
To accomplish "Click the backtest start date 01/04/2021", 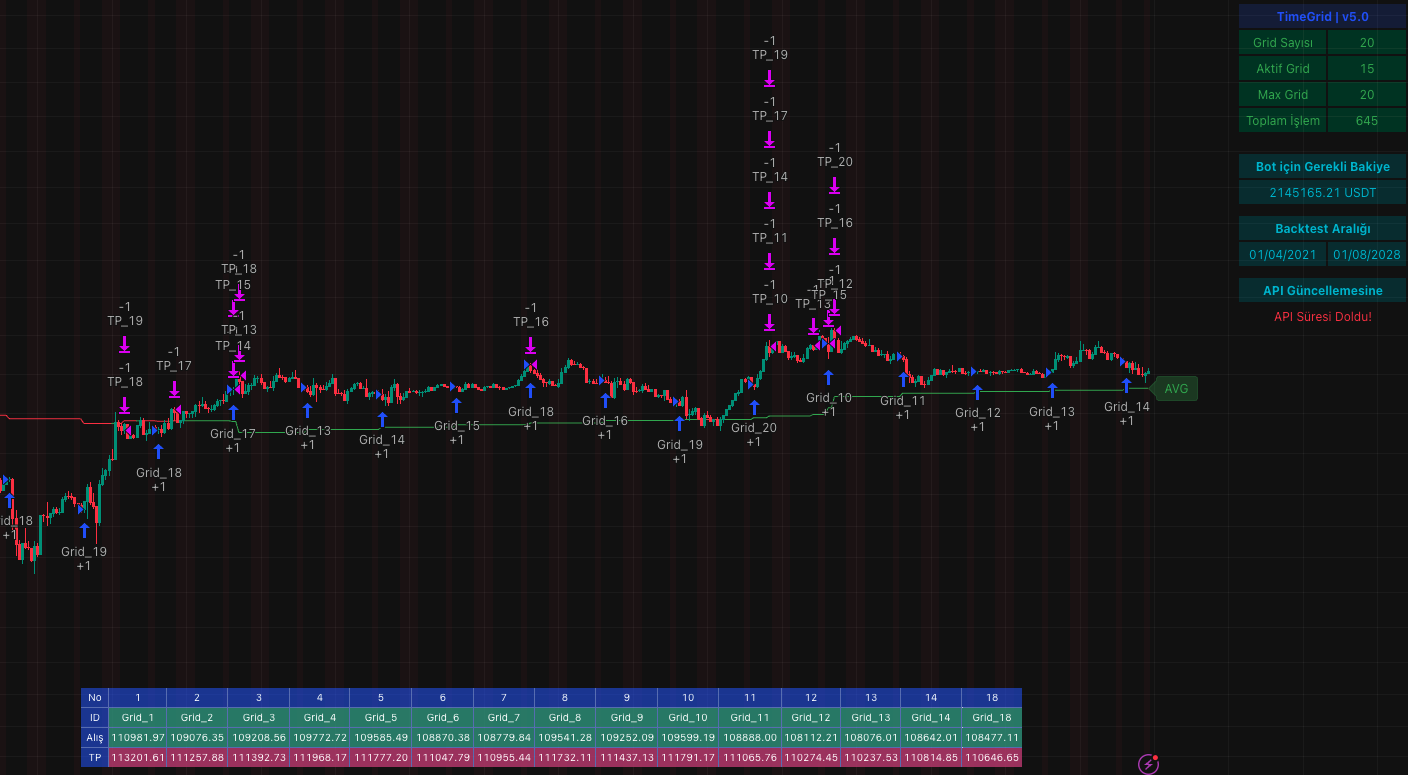I will 1283,255.
